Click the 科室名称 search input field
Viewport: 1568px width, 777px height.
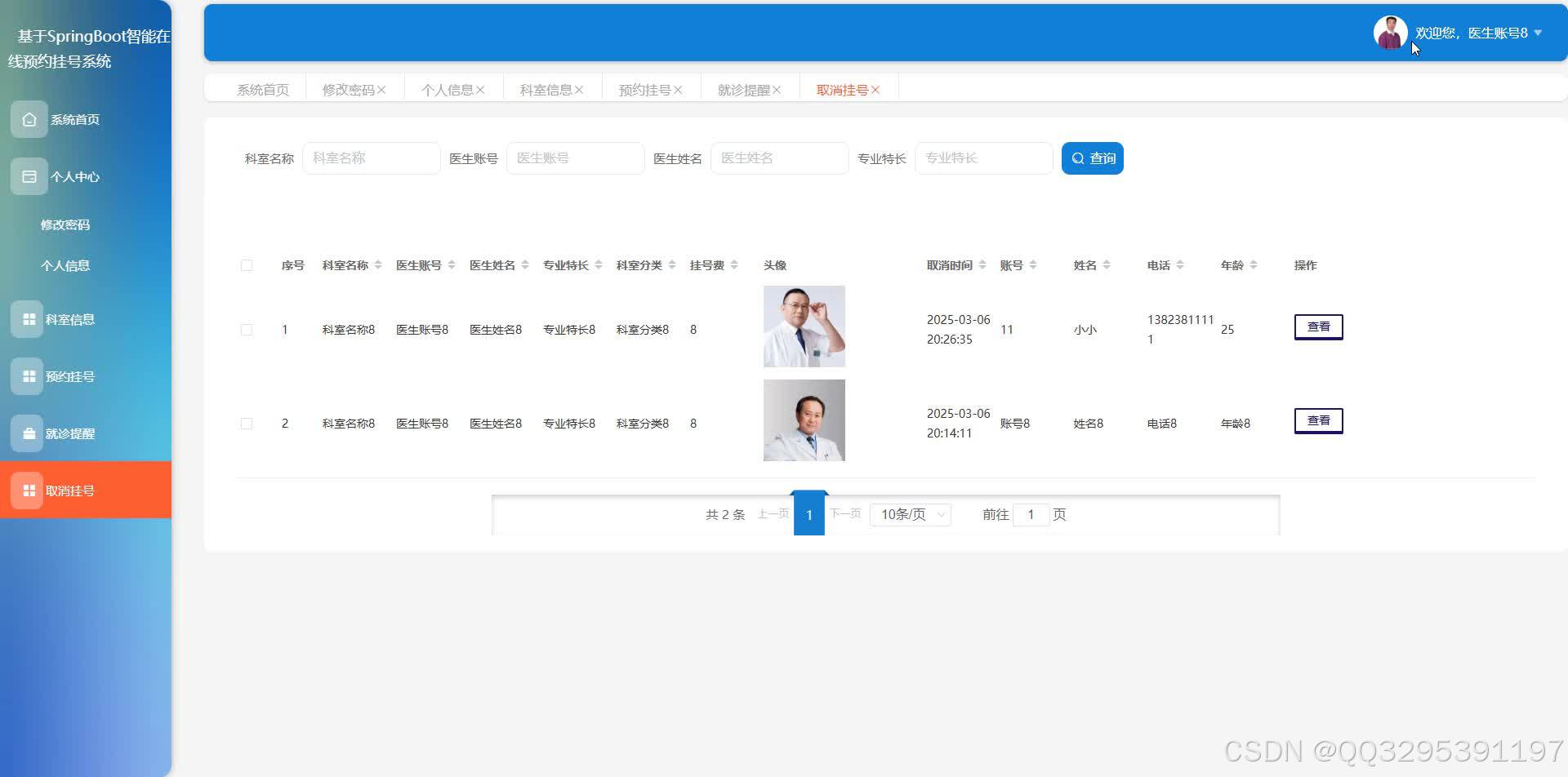coord(372,158)
